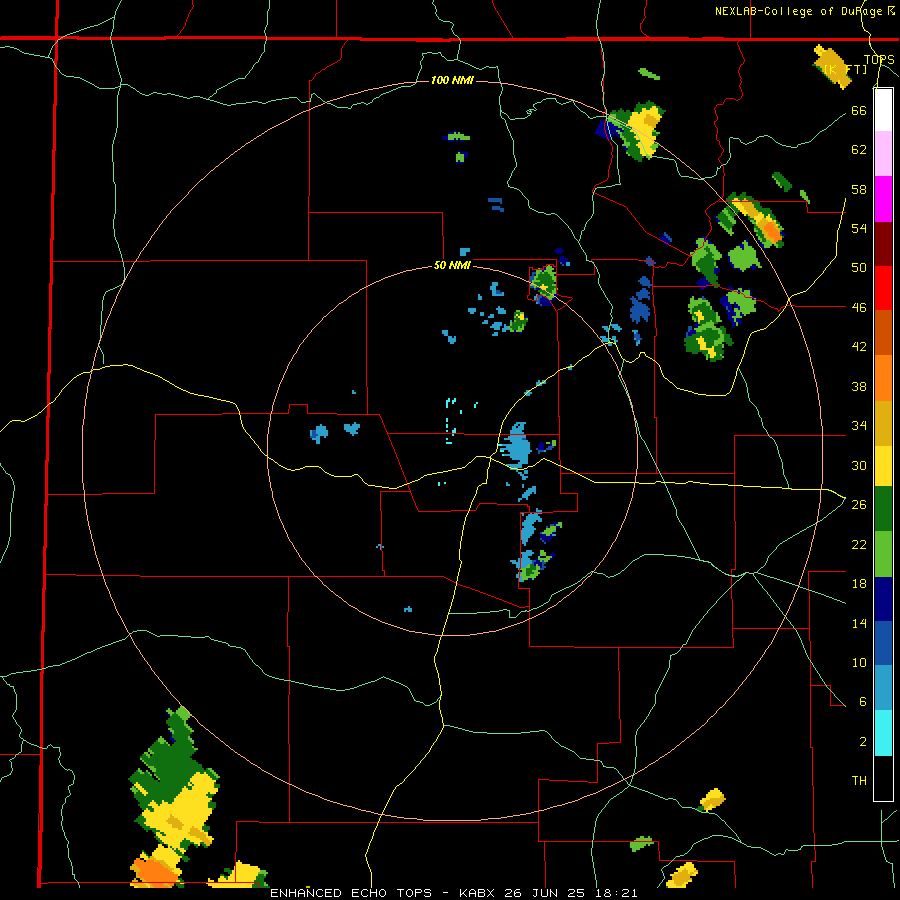
Task: Pick the light orange legend swatch
Action: (883, 378)
